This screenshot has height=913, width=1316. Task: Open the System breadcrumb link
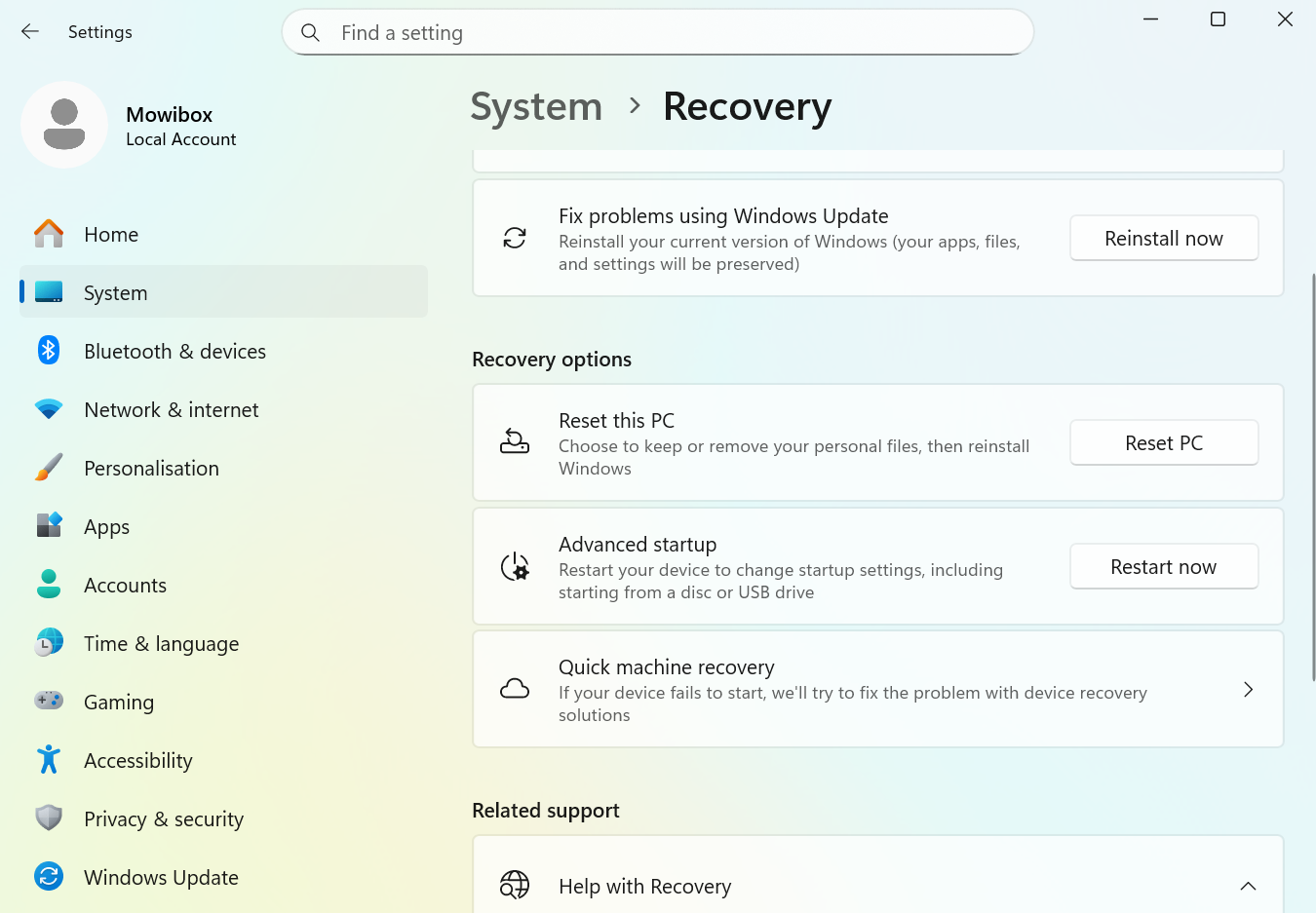(x=536, y=107)
